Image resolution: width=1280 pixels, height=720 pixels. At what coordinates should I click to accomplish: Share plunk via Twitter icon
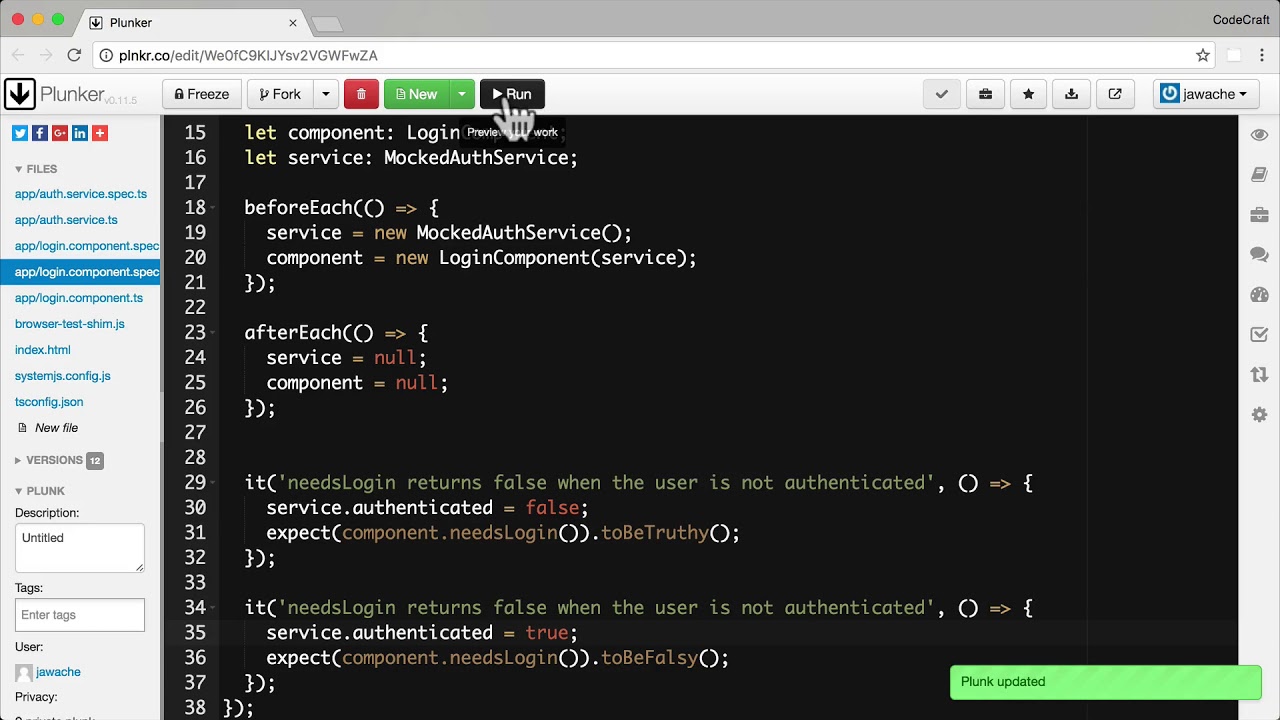point(20,133)
